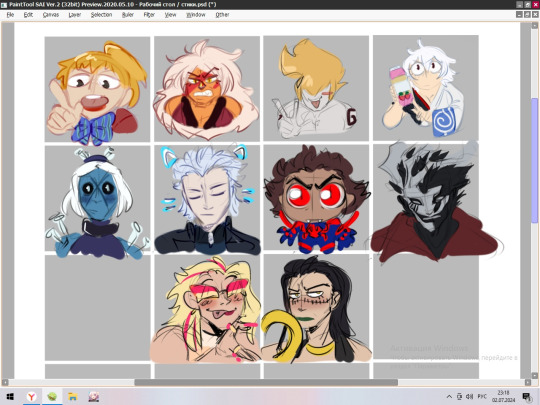Click the PaintTool SAI title bar app icon
The height and width of the screenshot is (405, 540).
(4, 4)
